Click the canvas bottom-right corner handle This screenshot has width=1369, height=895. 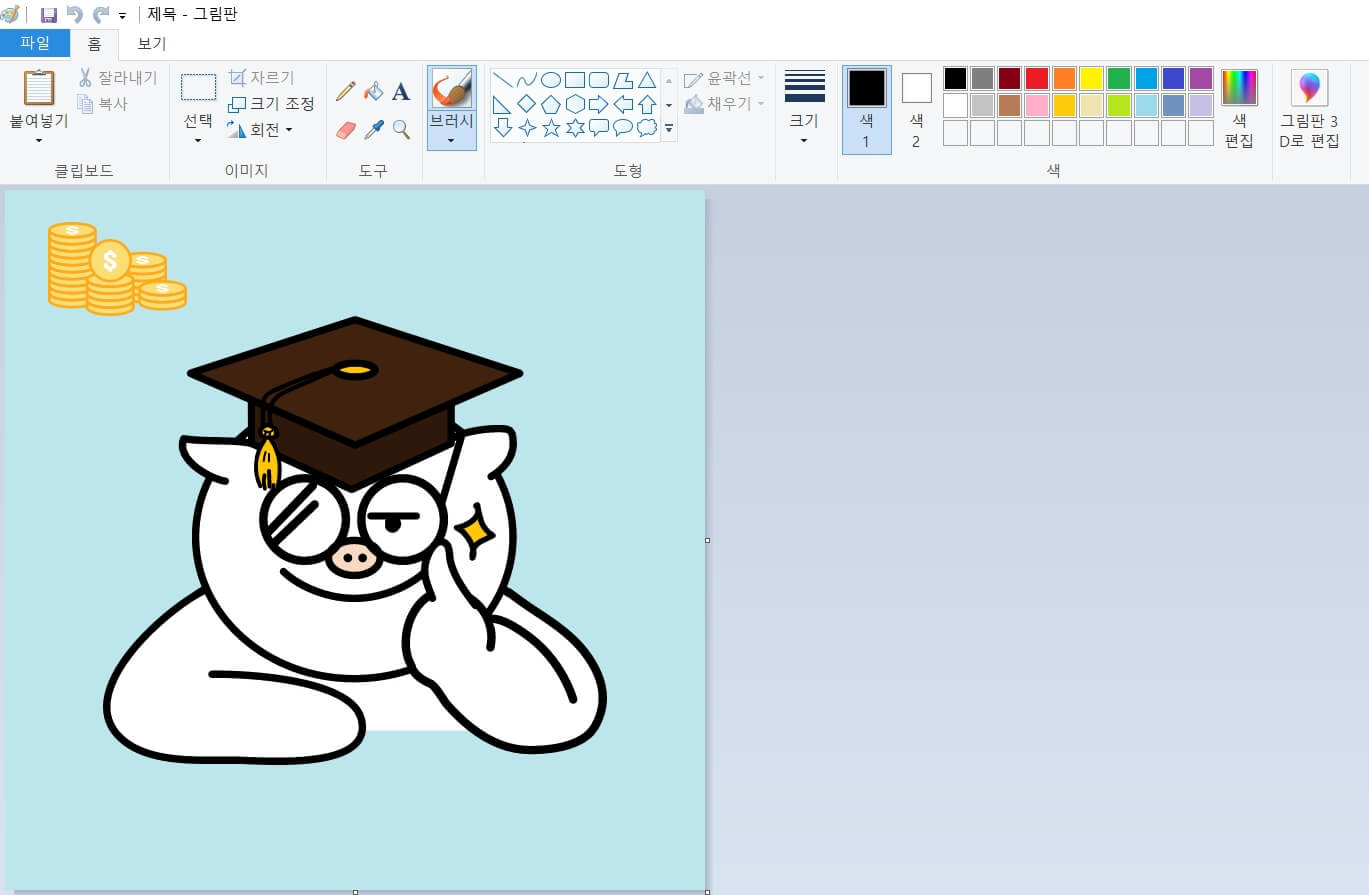coord(708,891)
